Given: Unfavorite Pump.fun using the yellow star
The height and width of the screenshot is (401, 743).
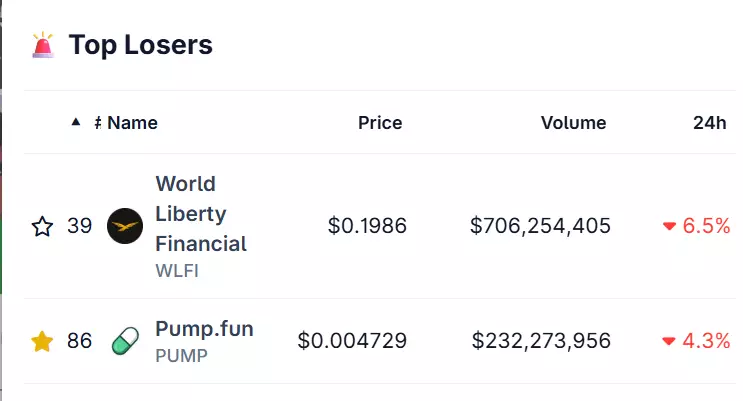Looking at the screenshot, I should 42,341.
